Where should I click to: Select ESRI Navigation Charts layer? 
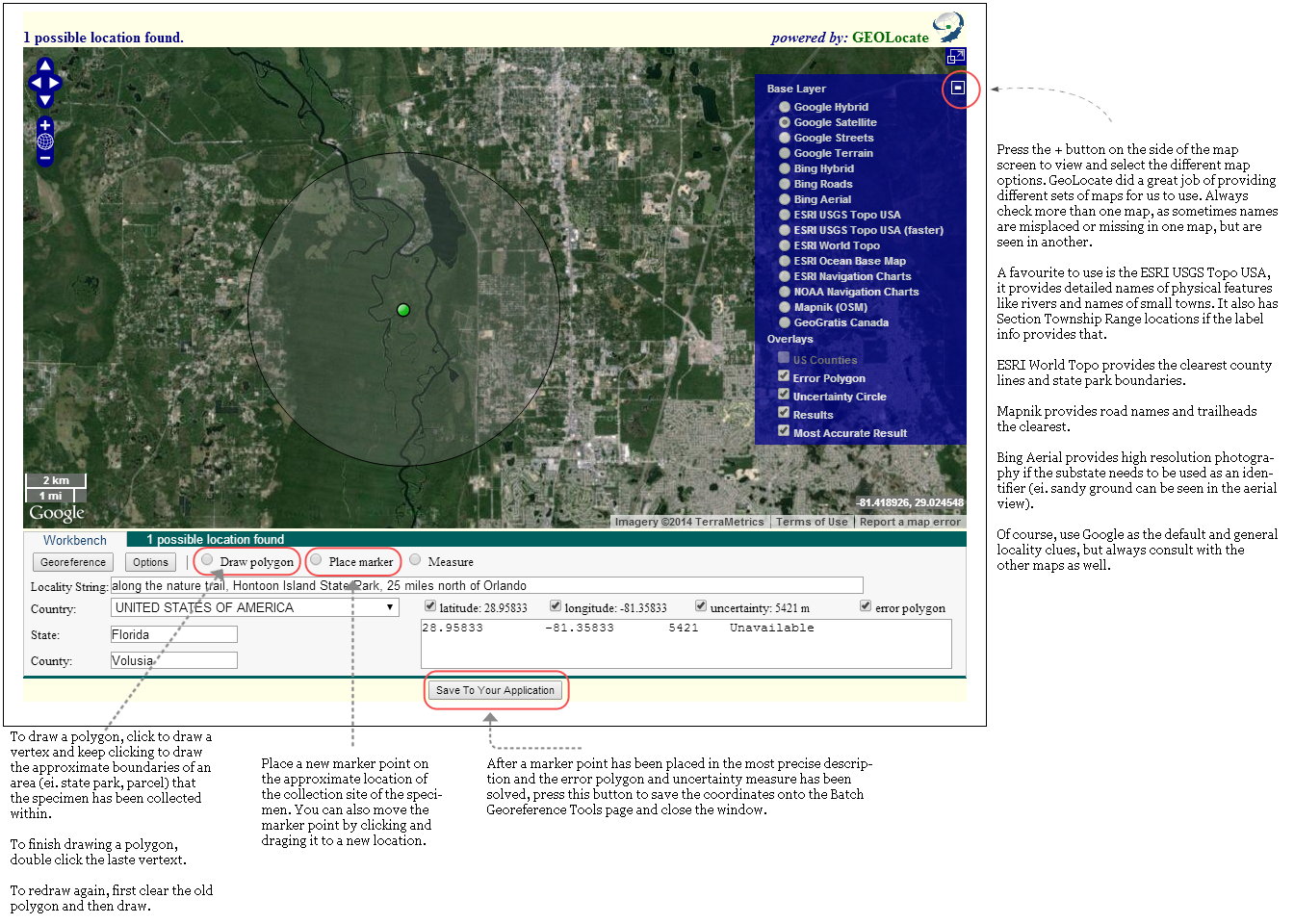[x=785, y=276]
